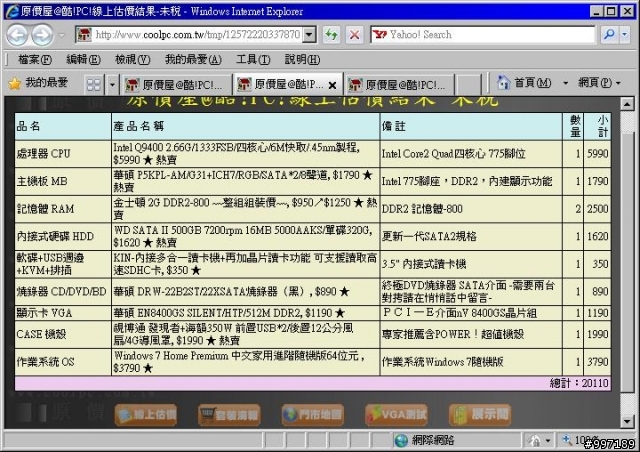Click the 燒錄器 CD/DVD/BD row label

(61, 292)
